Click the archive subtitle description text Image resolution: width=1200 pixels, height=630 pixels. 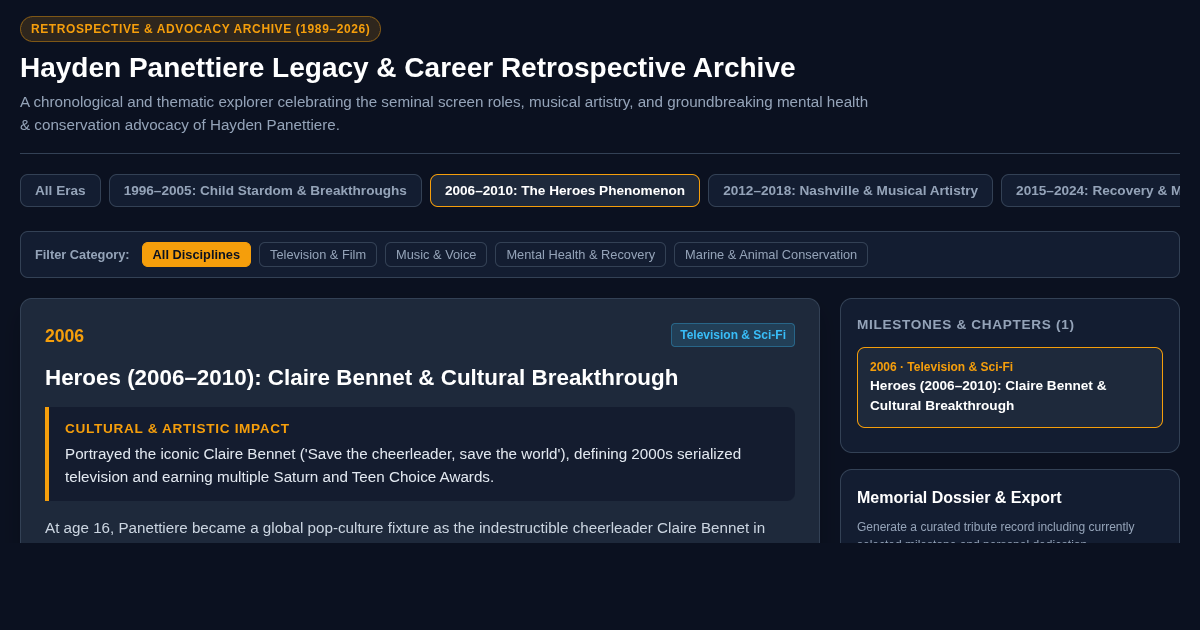(x=444, y=113)
